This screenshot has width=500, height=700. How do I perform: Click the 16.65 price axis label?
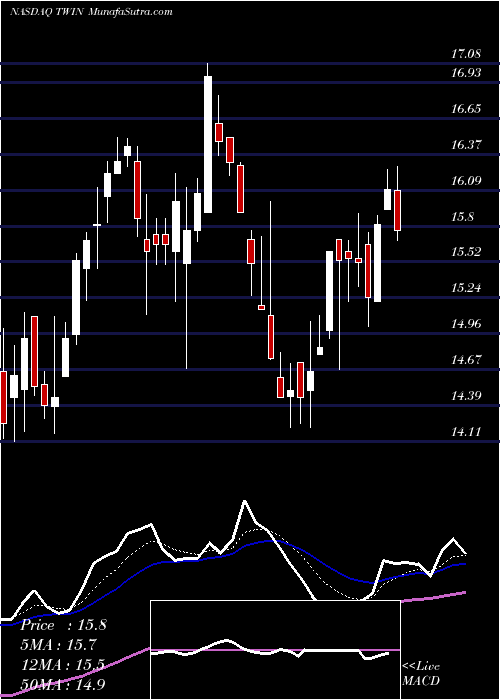466,109
